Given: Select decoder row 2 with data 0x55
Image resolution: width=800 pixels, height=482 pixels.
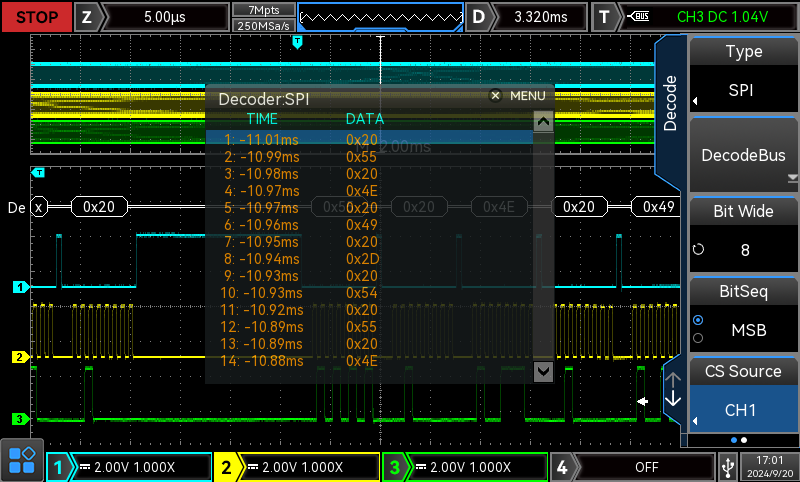Looking at the screenshot, I should (x=369, y=157).
